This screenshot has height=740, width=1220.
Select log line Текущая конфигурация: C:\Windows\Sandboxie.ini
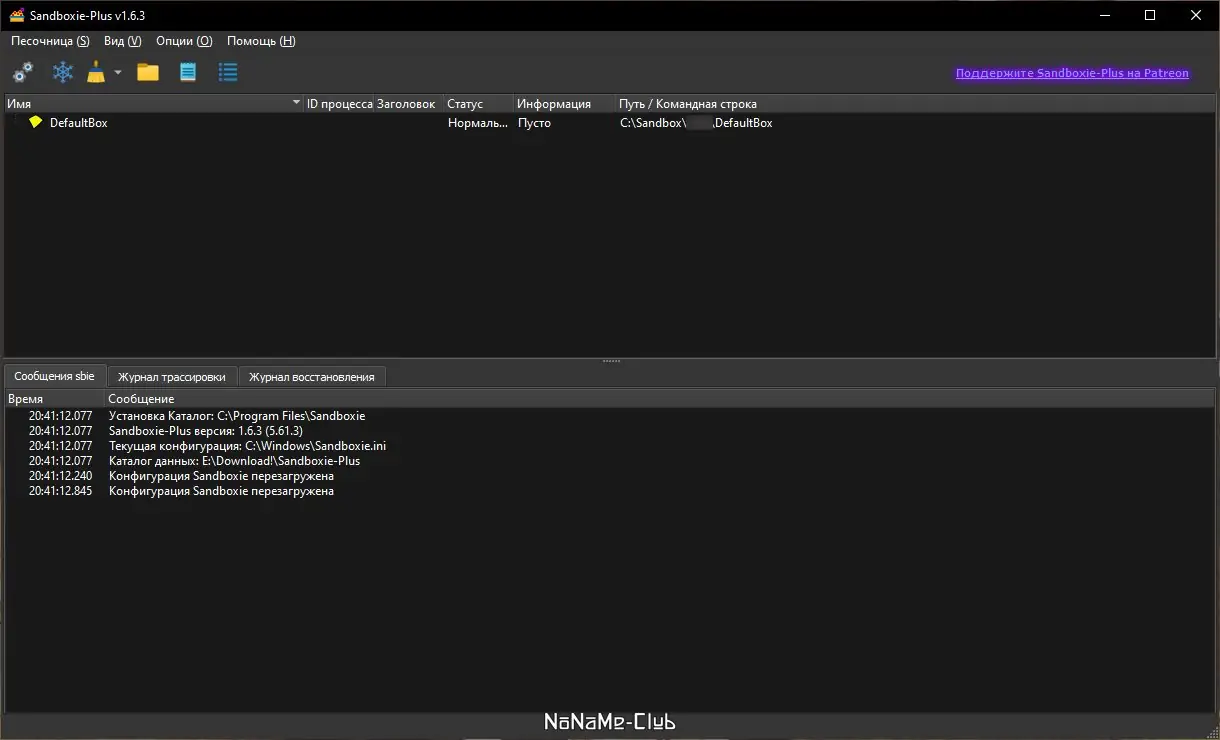point(247,446)
